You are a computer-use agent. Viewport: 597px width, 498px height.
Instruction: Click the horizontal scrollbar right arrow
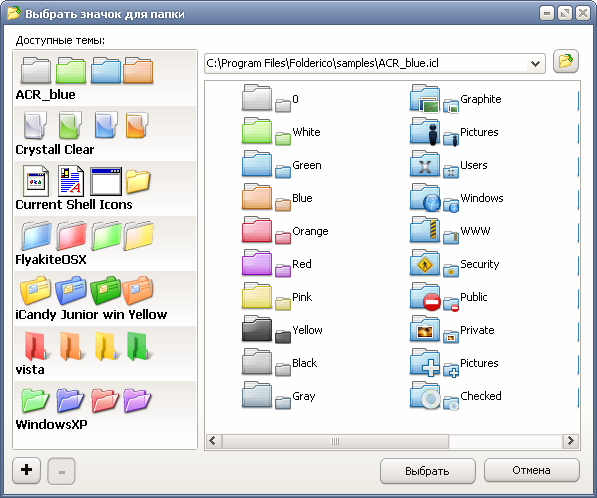tap(570, 441)
